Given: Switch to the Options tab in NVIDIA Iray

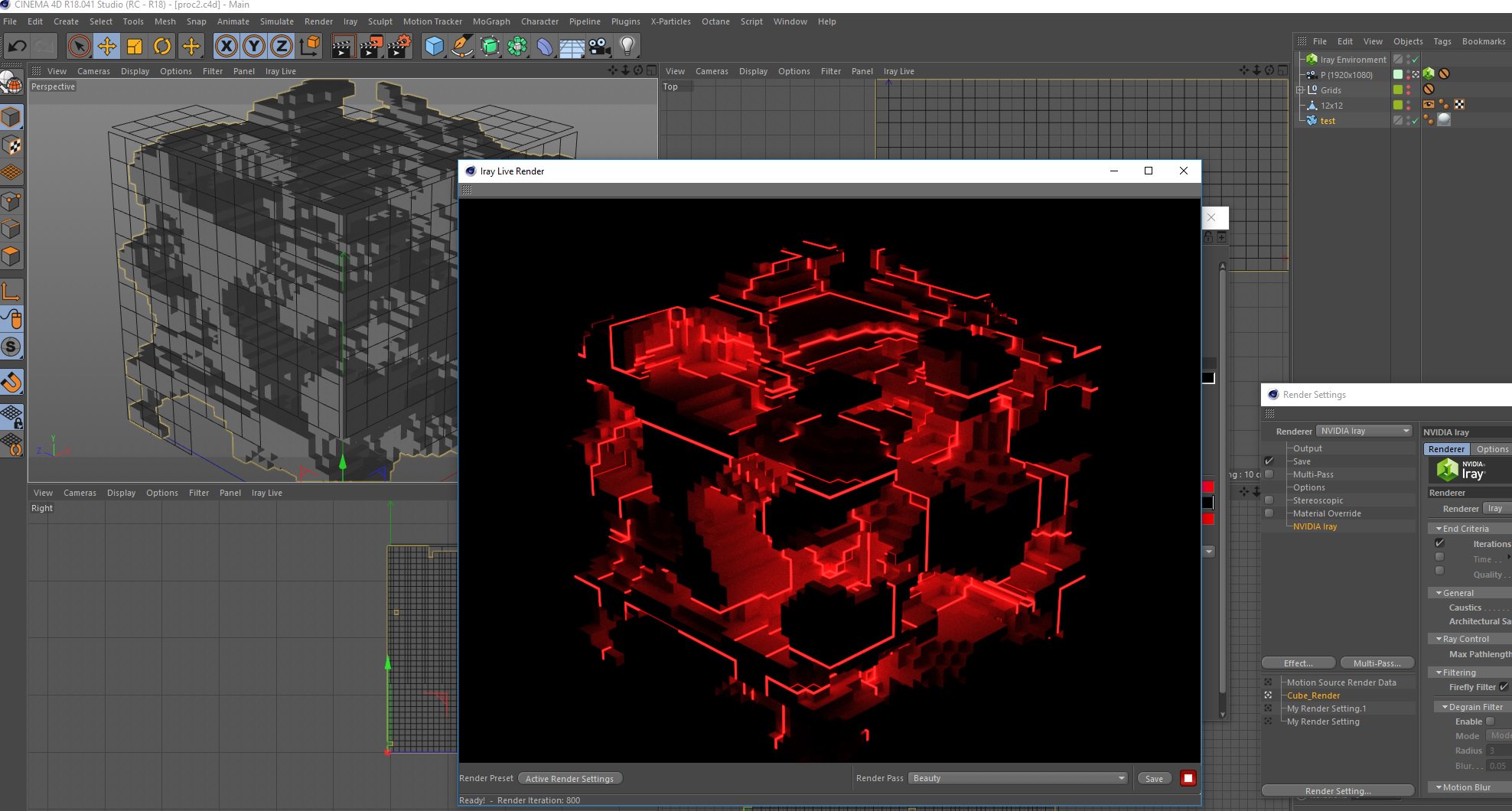Looking at the screenshot, I should point(1492,449).
